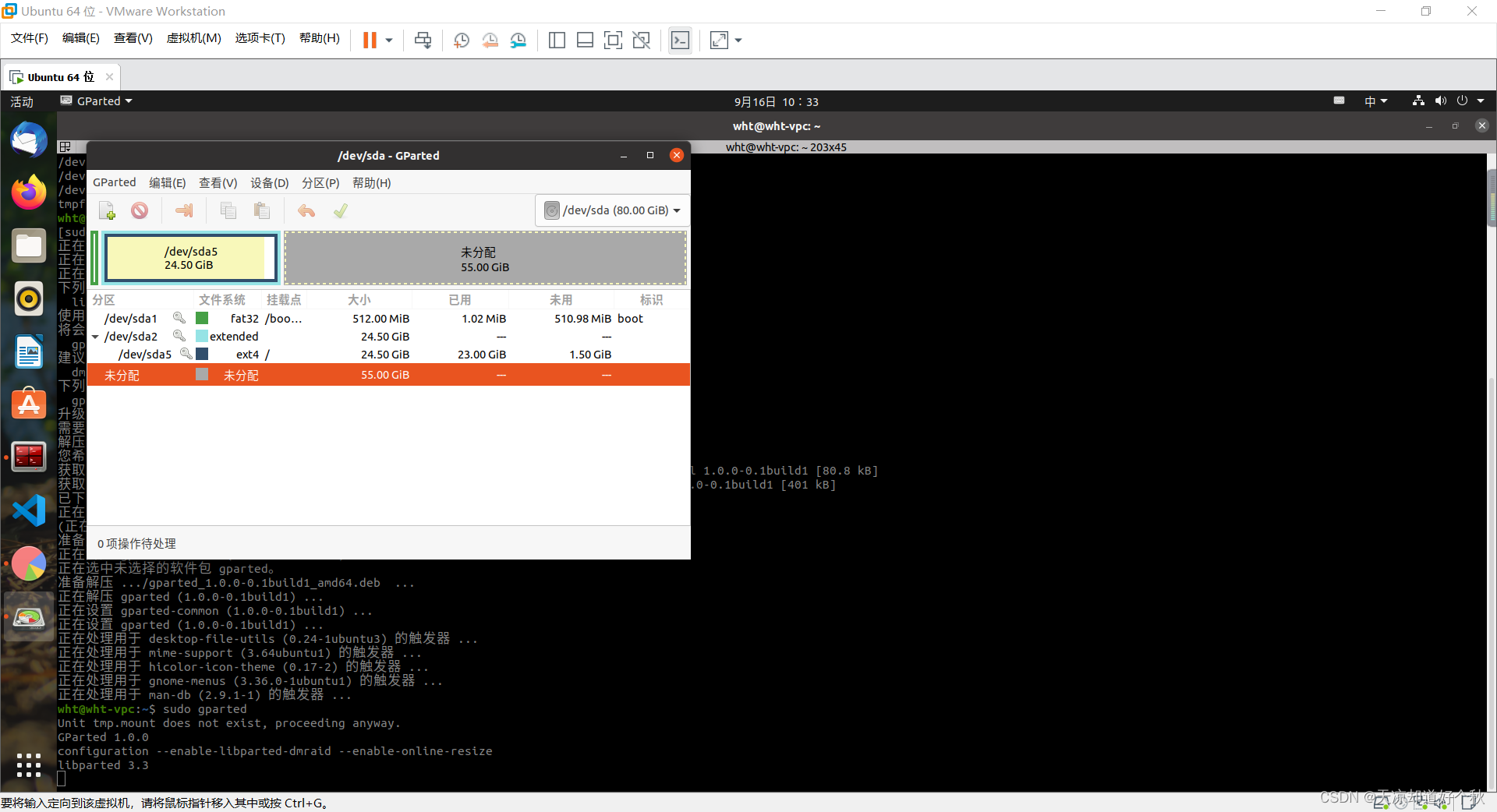Collapse the /dev/sda2 extended partition arrow
This screenshot has height=812, width=1497.
[x=95, y=337]
